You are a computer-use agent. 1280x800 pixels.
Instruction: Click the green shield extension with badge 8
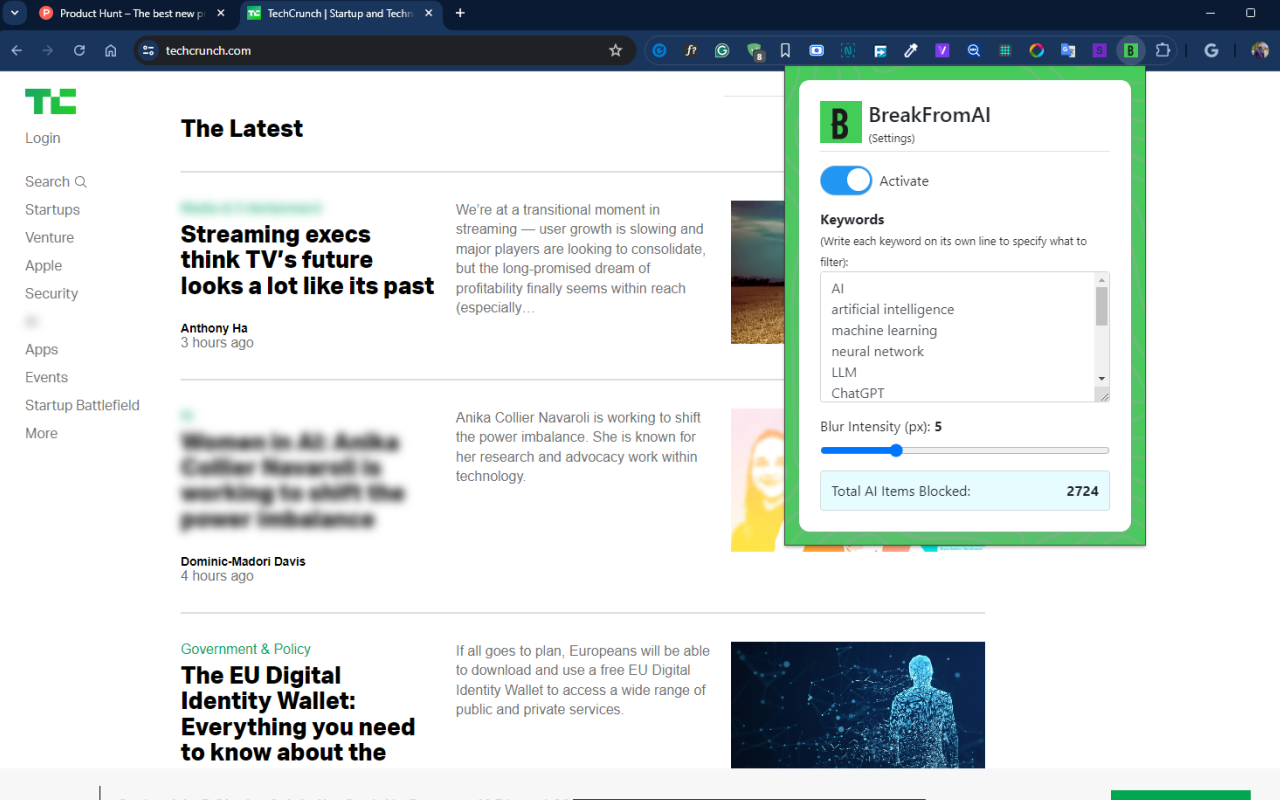tap(755, 51)
